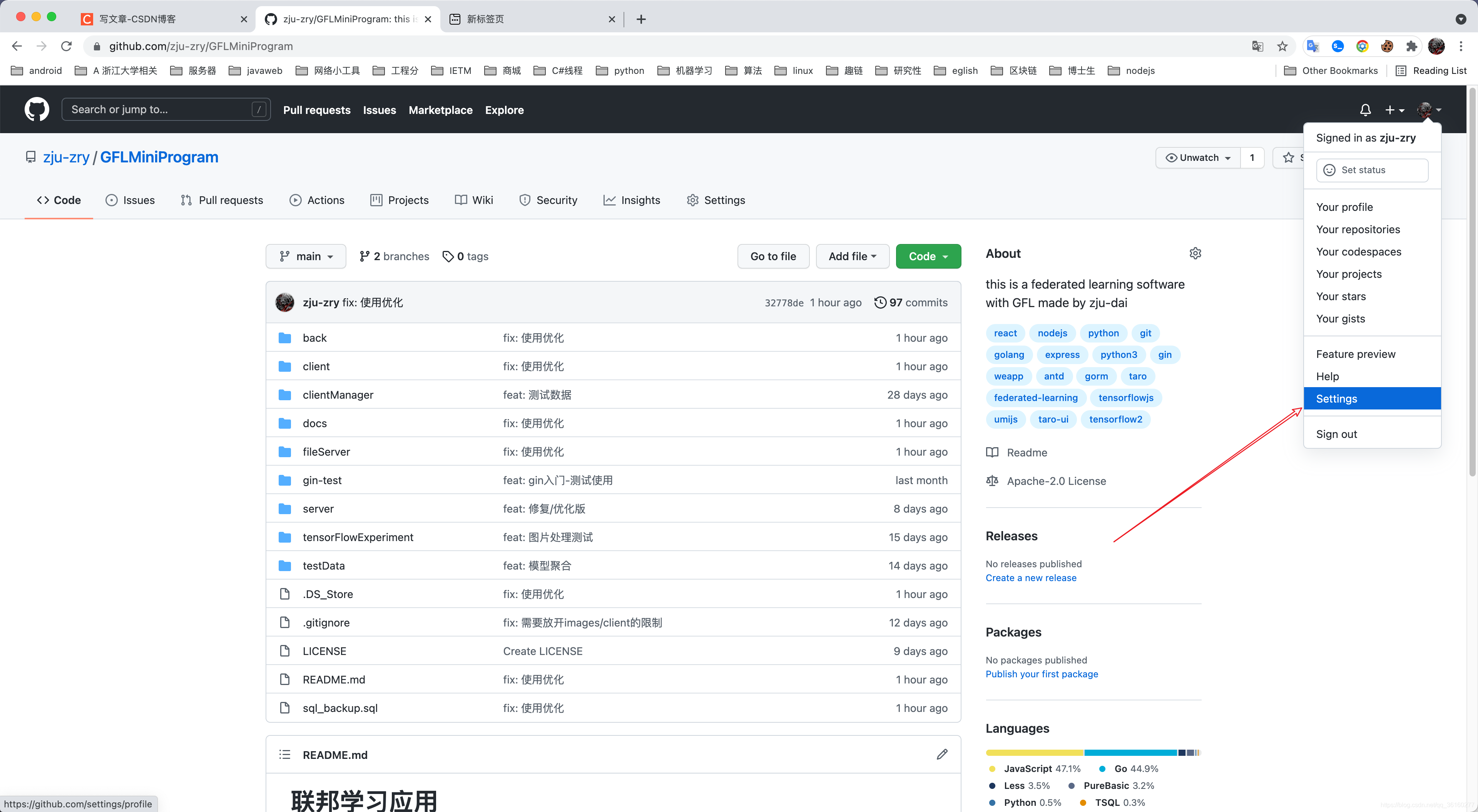This screenshot has width=1478, height=812.
Task: Click the 0 tags link
Action: point(465,256)
